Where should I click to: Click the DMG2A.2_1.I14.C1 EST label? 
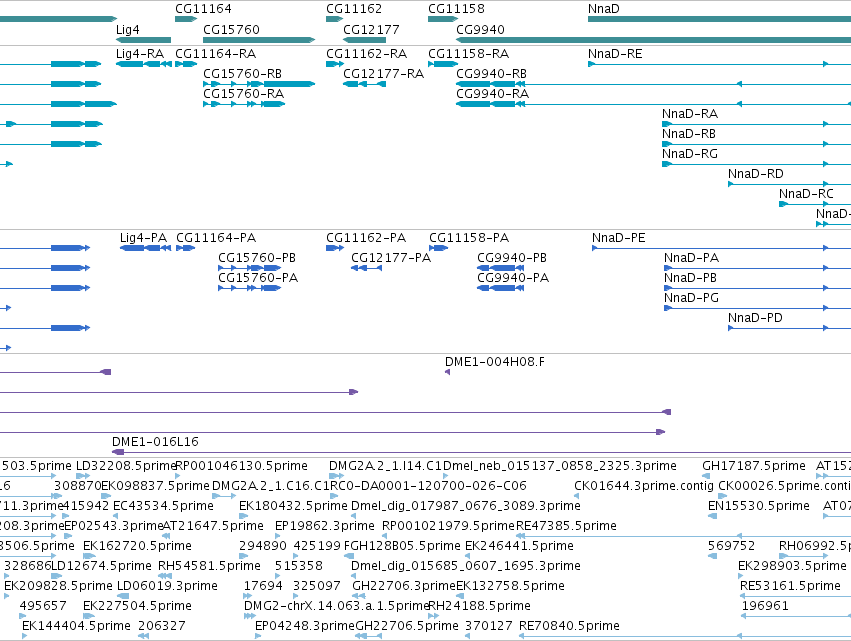pos(385,466)
